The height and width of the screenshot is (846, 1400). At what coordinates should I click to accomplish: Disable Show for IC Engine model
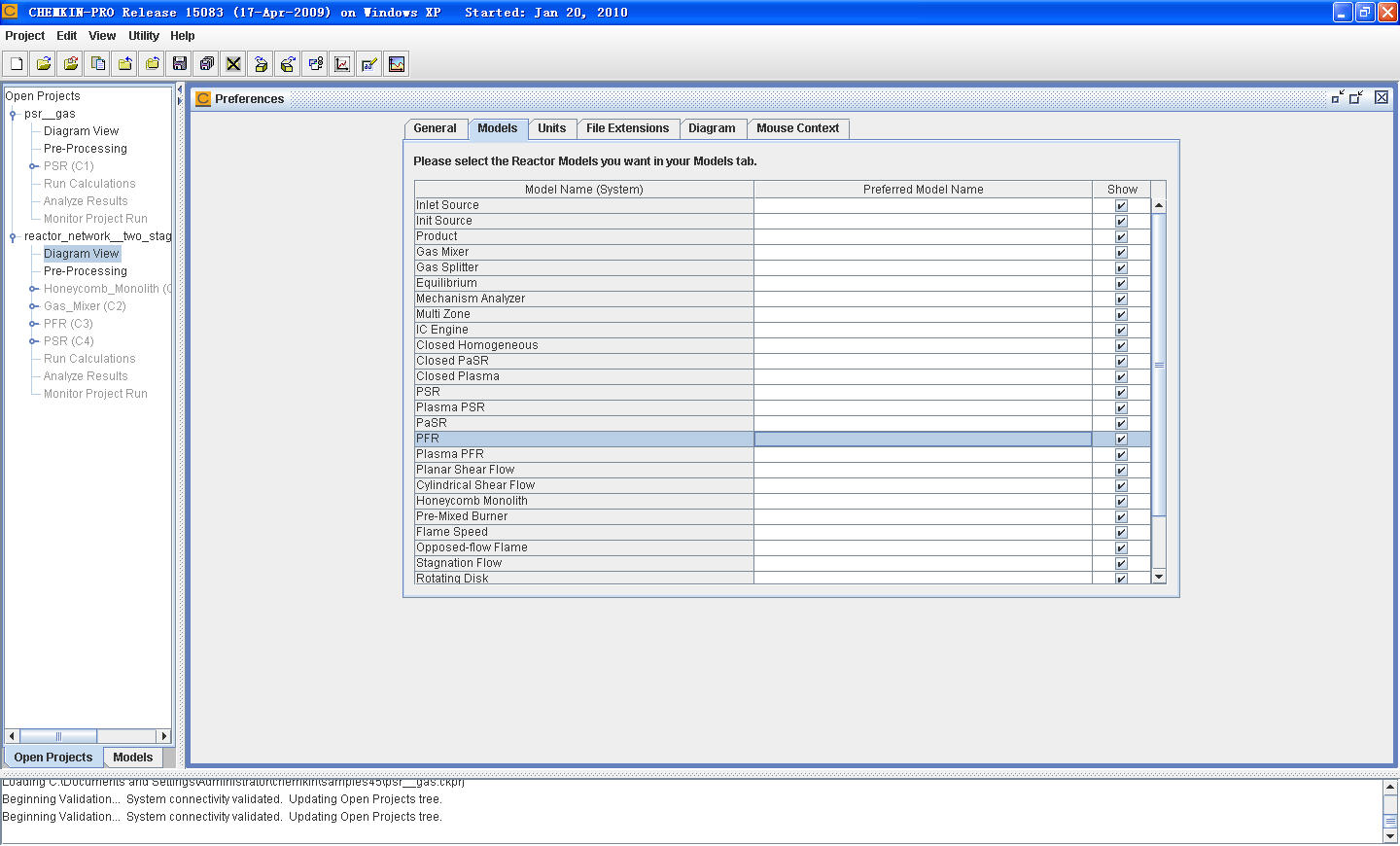point(1121,330)
